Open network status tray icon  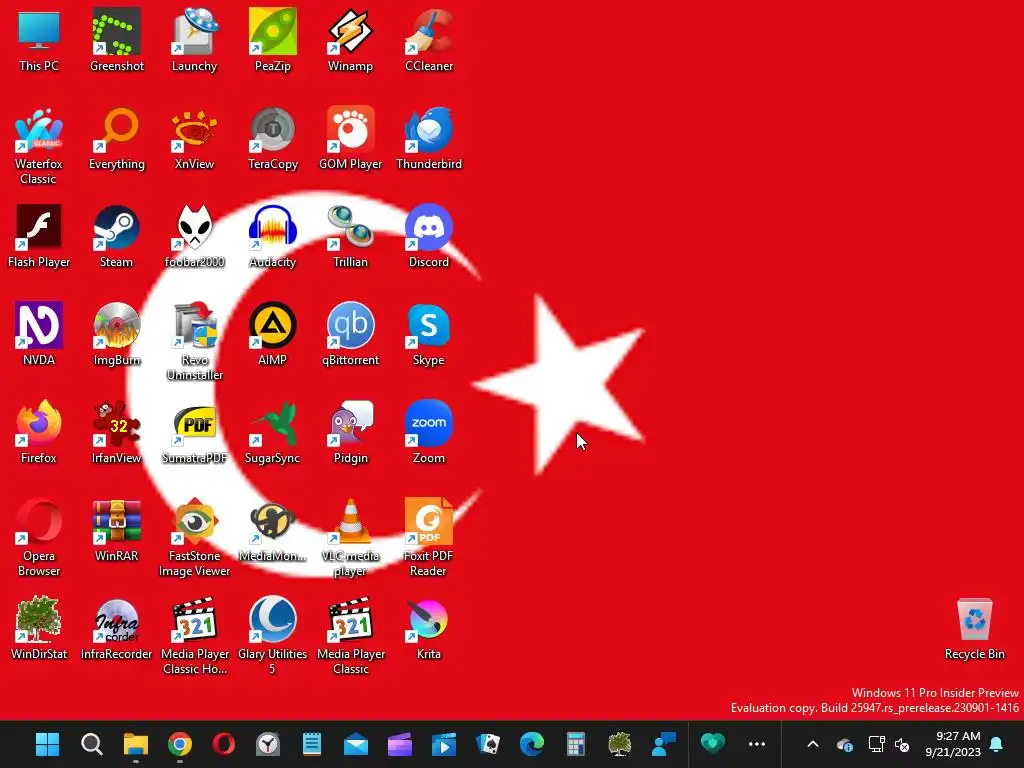coord(876,744)
